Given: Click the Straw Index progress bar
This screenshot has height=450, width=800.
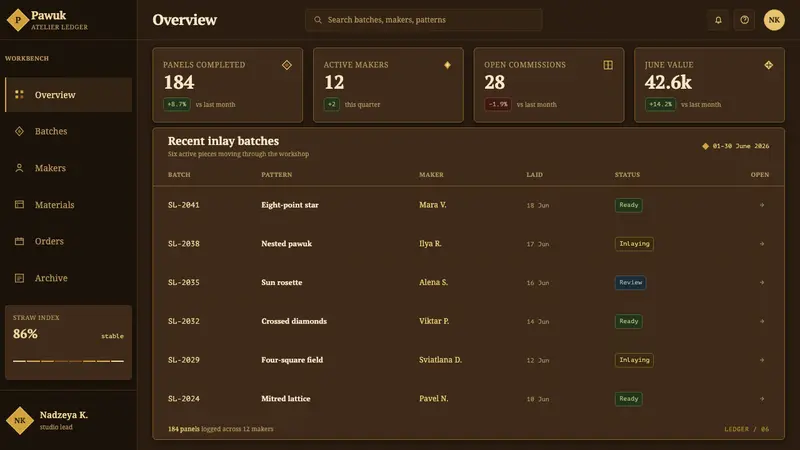Looking at the screenshot, I should 68,361.
